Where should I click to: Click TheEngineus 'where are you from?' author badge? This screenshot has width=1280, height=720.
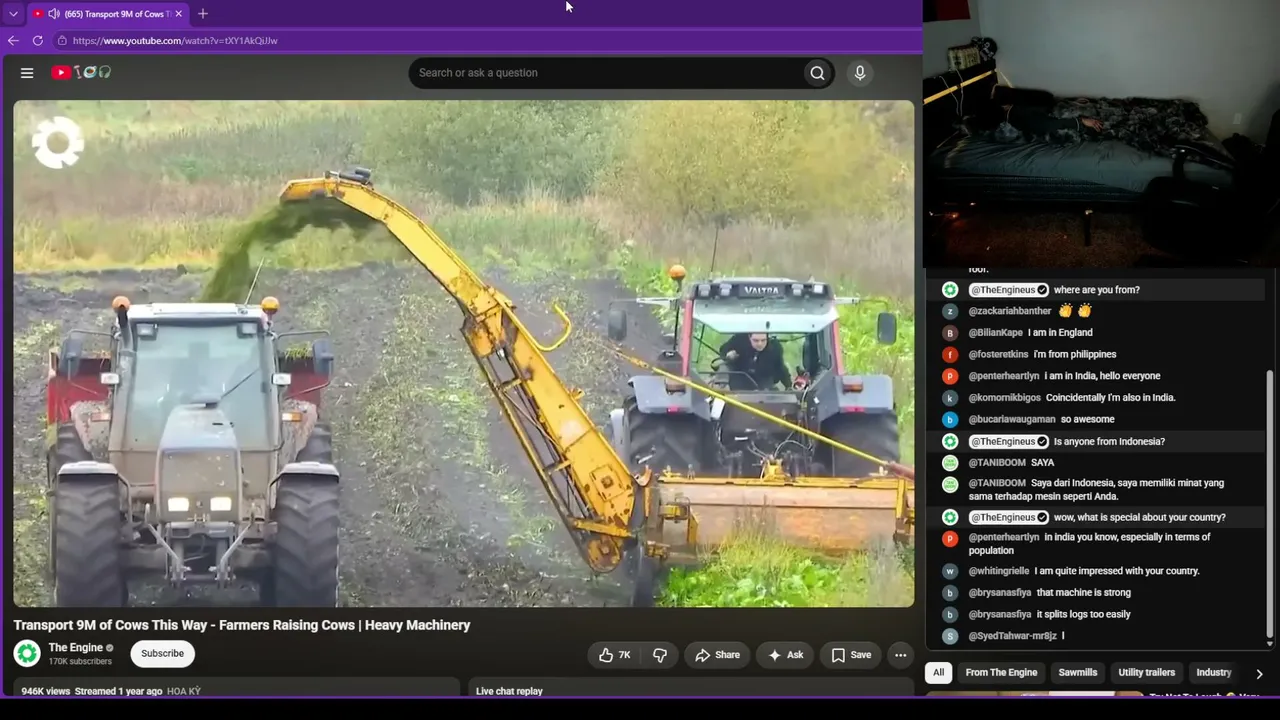tap(1009, 290)
